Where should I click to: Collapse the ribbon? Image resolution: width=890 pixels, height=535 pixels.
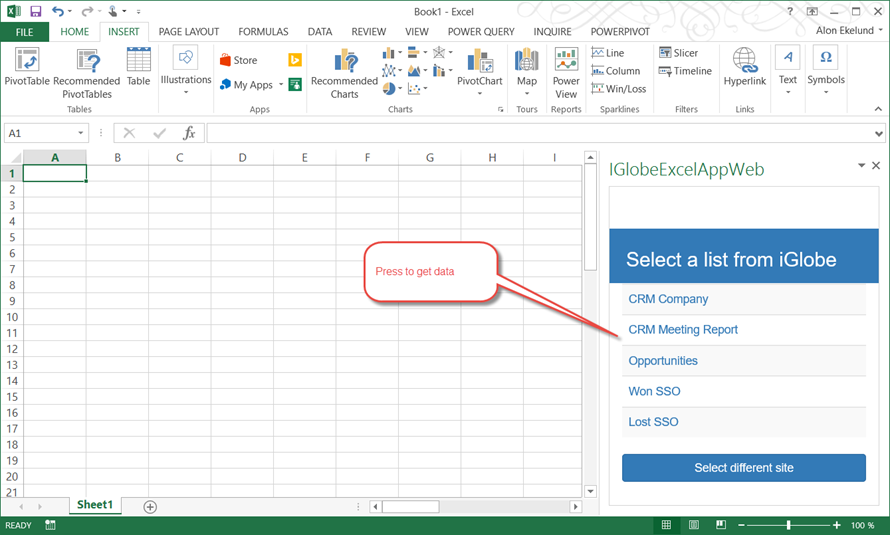pos(878,109)
